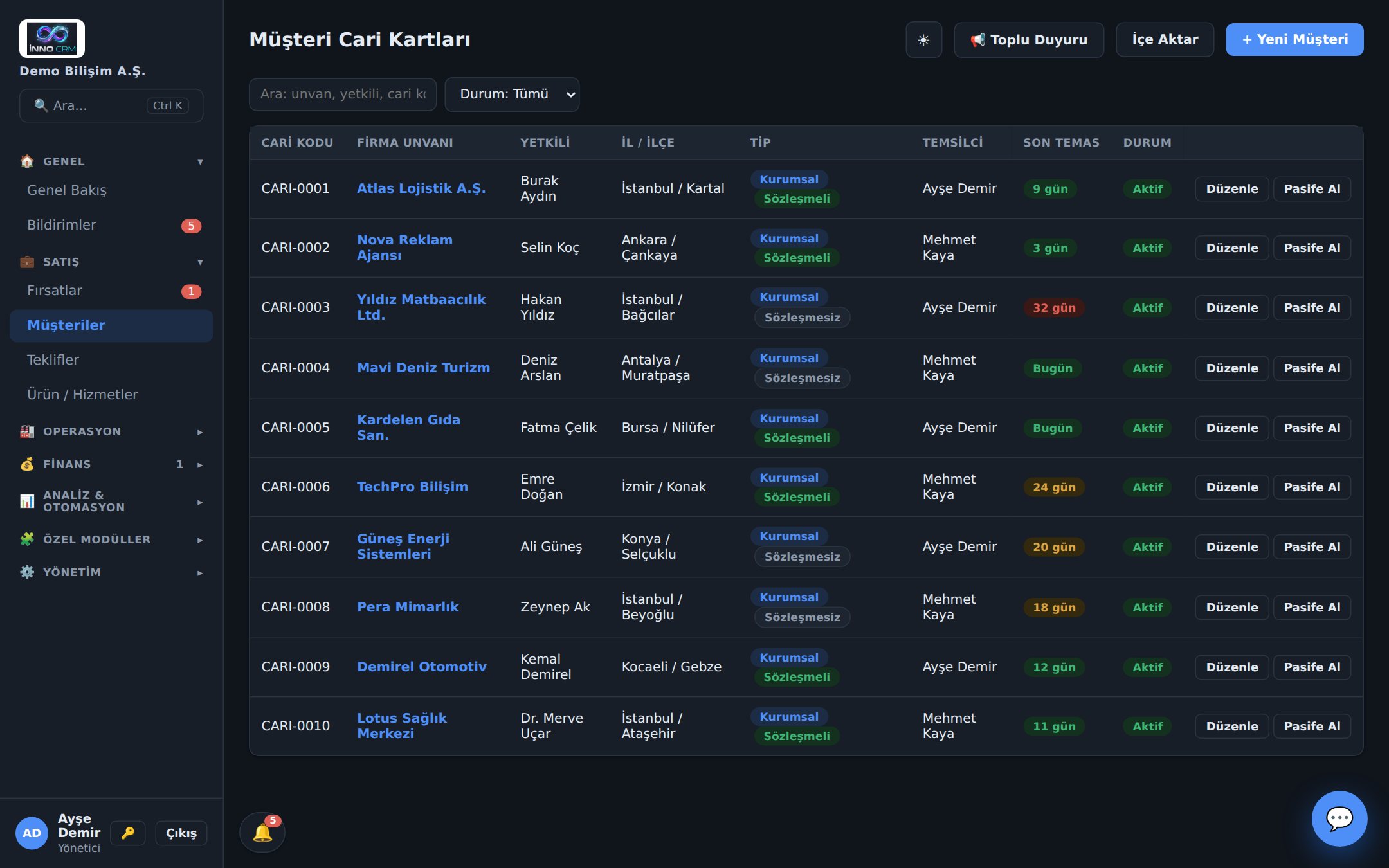The height and width of the screenshot is (868, 1389).
Task: Click Düzenle for Lotus Sağlık Merkezi
Action: 1231,727
